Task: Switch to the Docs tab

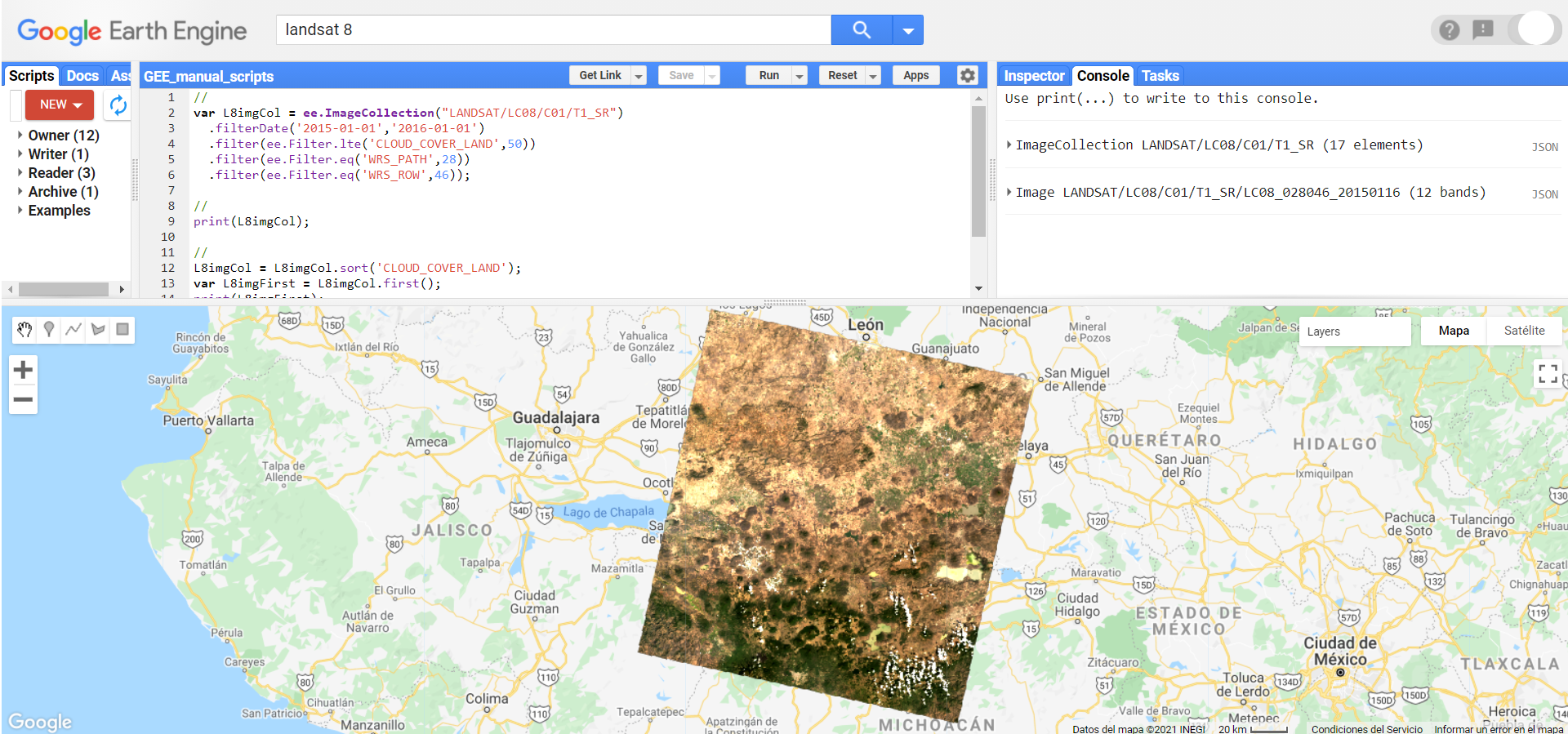Action: tap(82, 76)
